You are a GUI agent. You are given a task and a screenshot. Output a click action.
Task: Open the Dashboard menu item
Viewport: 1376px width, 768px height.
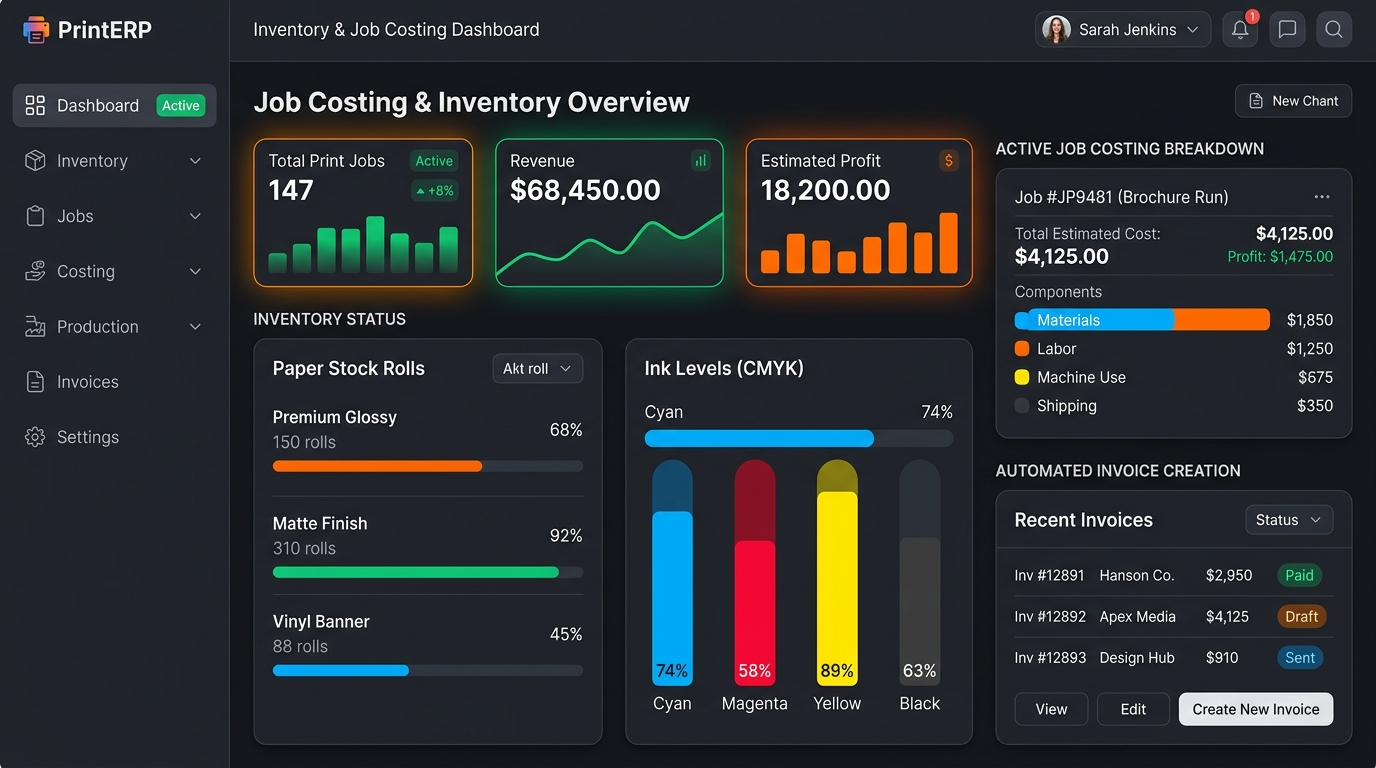tap(115, 106)
